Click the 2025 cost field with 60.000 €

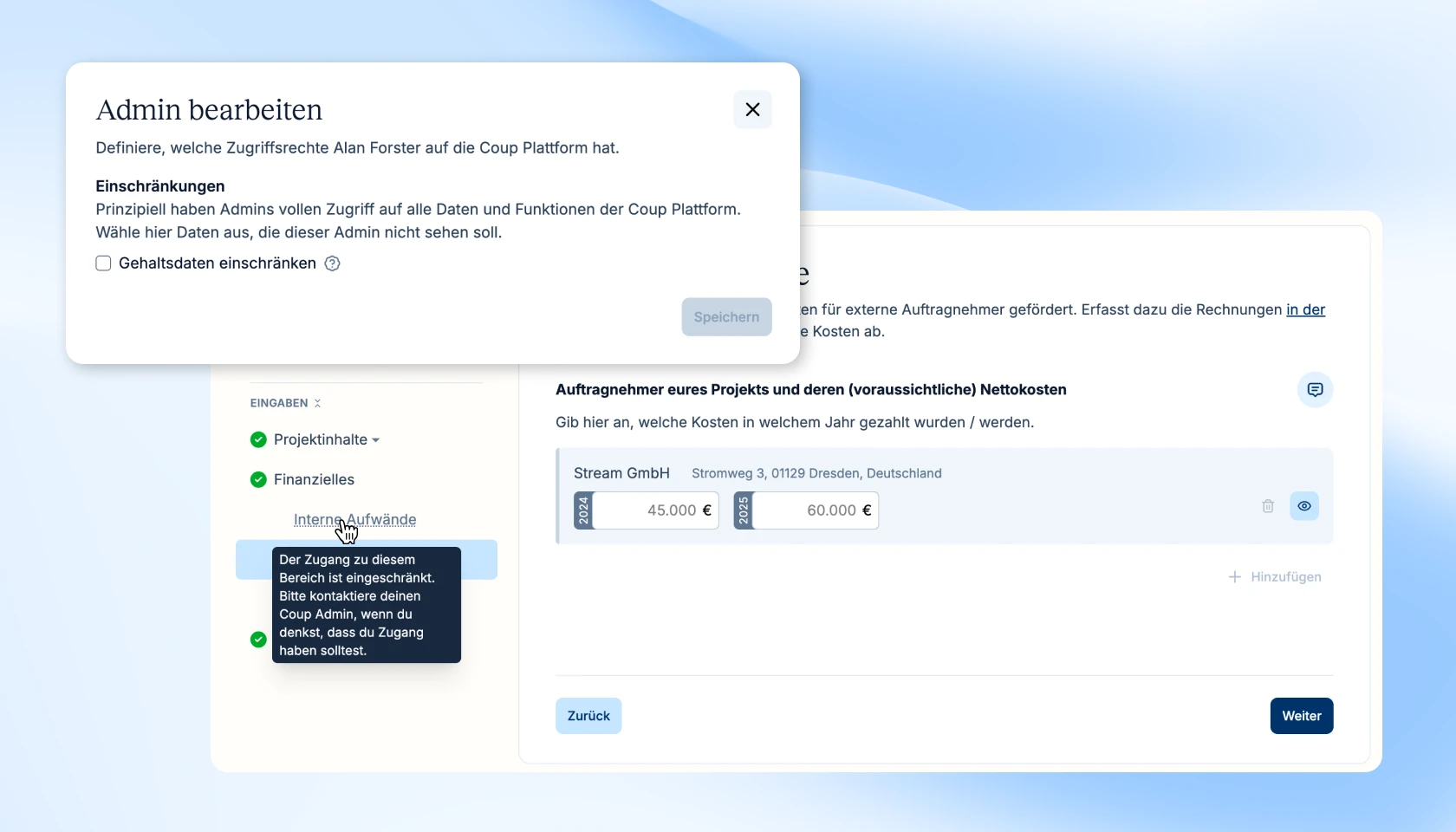click(815, 510)
